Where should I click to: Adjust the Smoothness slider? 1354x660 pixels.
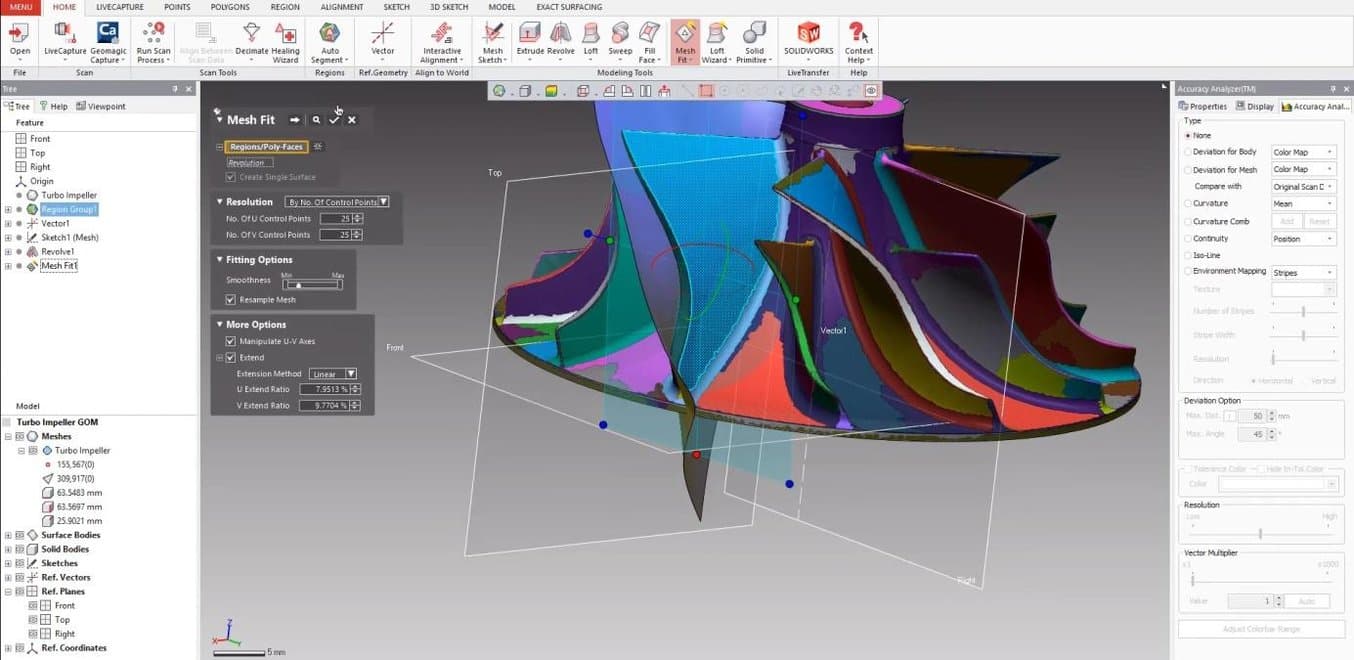point(298,285)
